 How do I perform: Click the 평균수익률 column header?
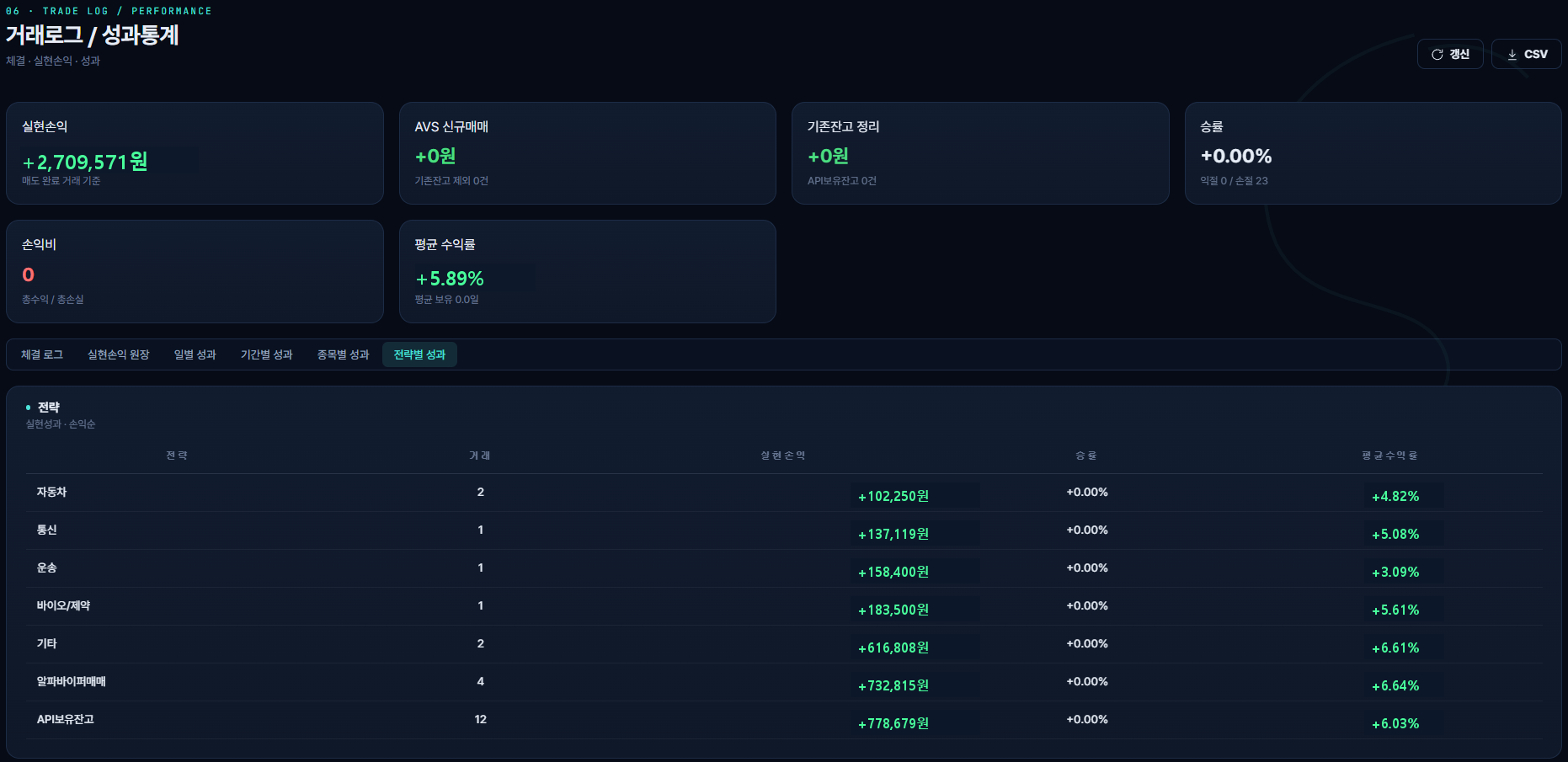tap(1389, 456)
